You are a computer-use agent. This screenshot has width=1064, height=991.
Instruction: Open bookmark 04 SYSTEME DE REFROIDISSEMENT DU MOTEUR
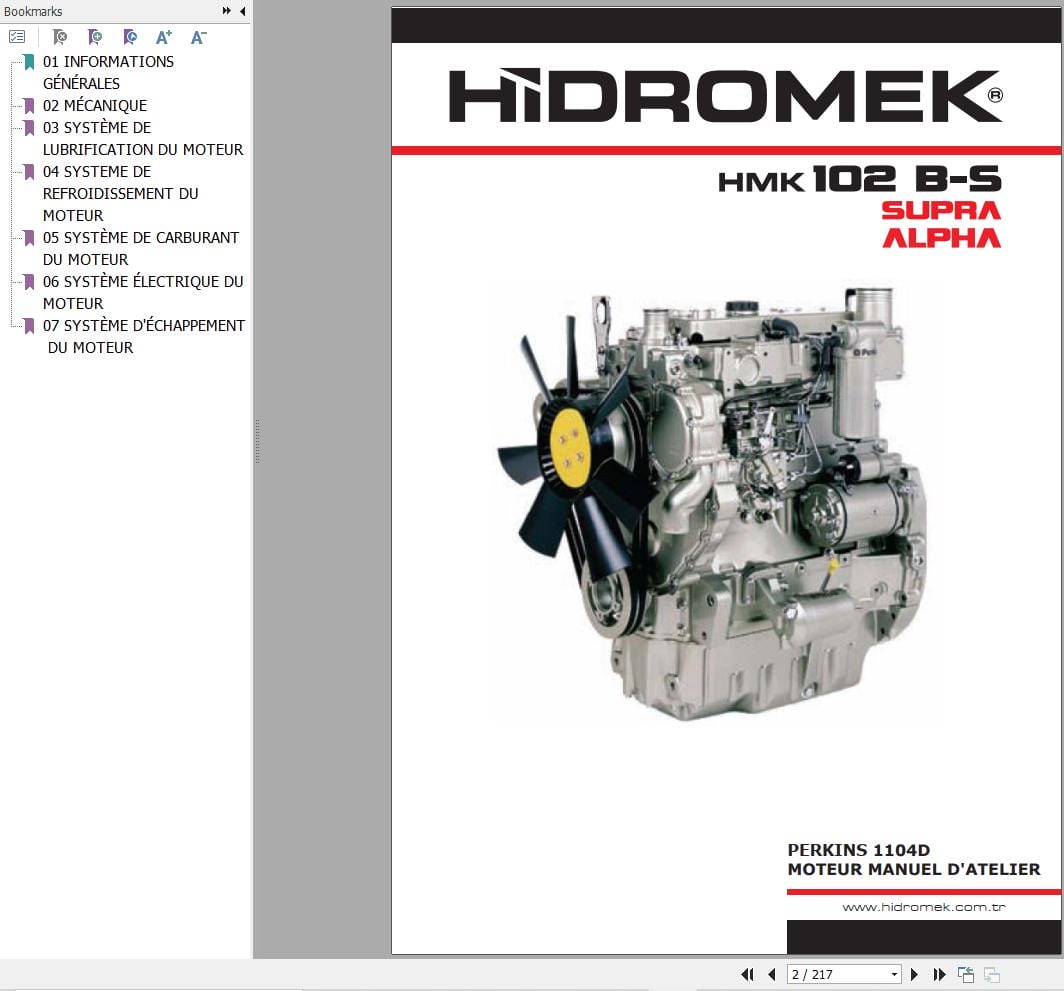(120, 193)
